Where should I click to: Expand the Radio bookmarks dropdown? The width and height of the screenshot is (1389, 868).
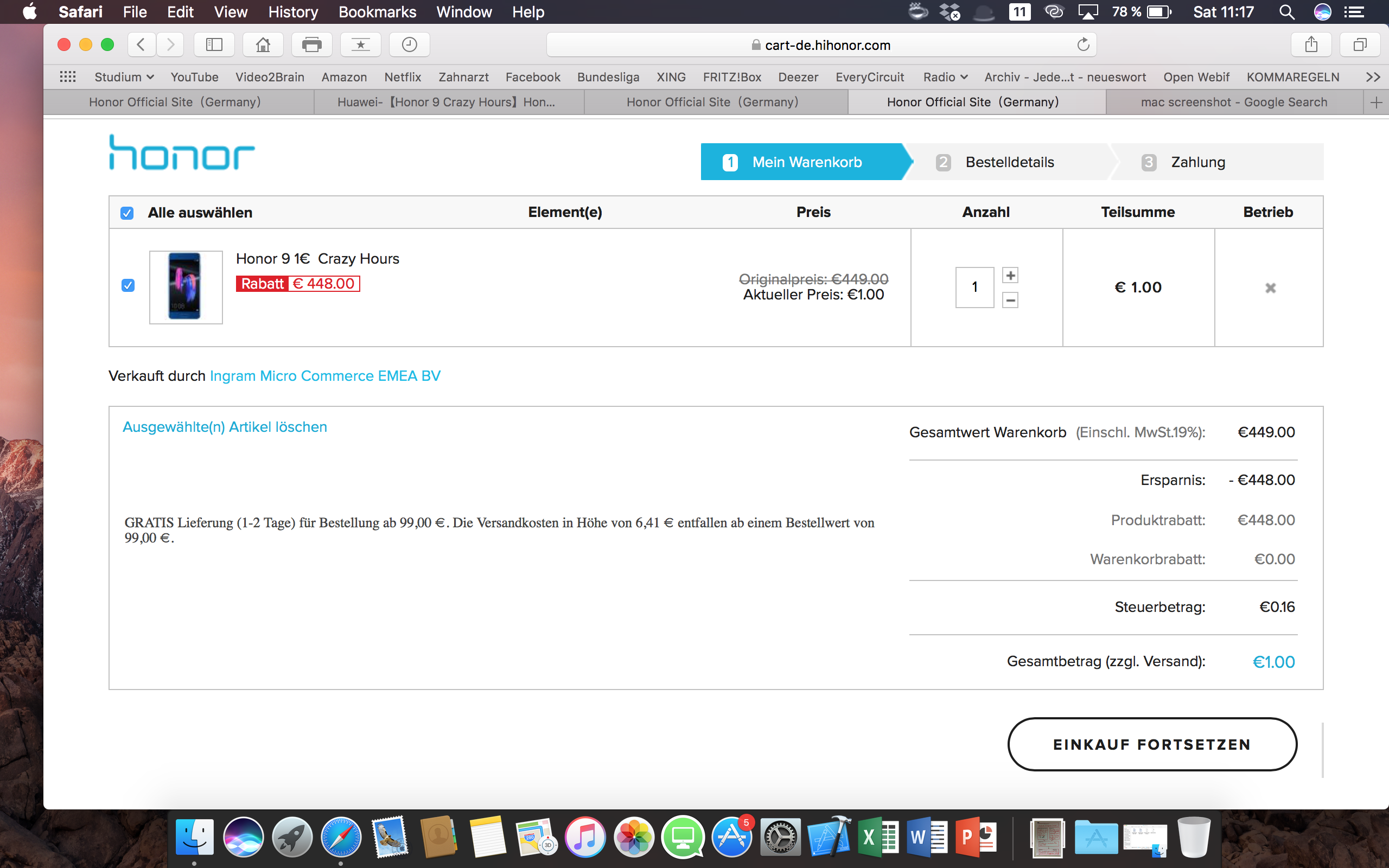[x=945, y=77]
